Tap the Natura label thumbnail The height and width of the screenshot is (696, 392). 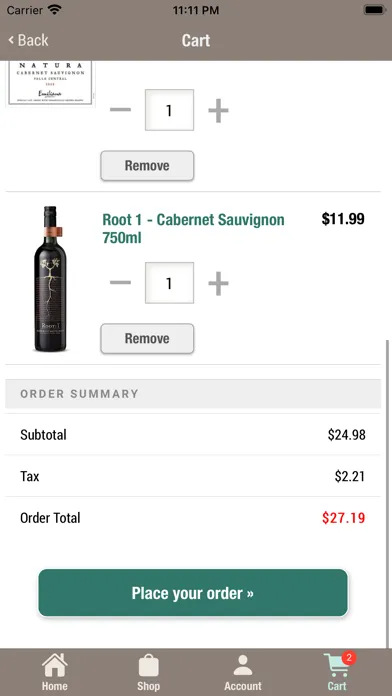coord(50,83)
